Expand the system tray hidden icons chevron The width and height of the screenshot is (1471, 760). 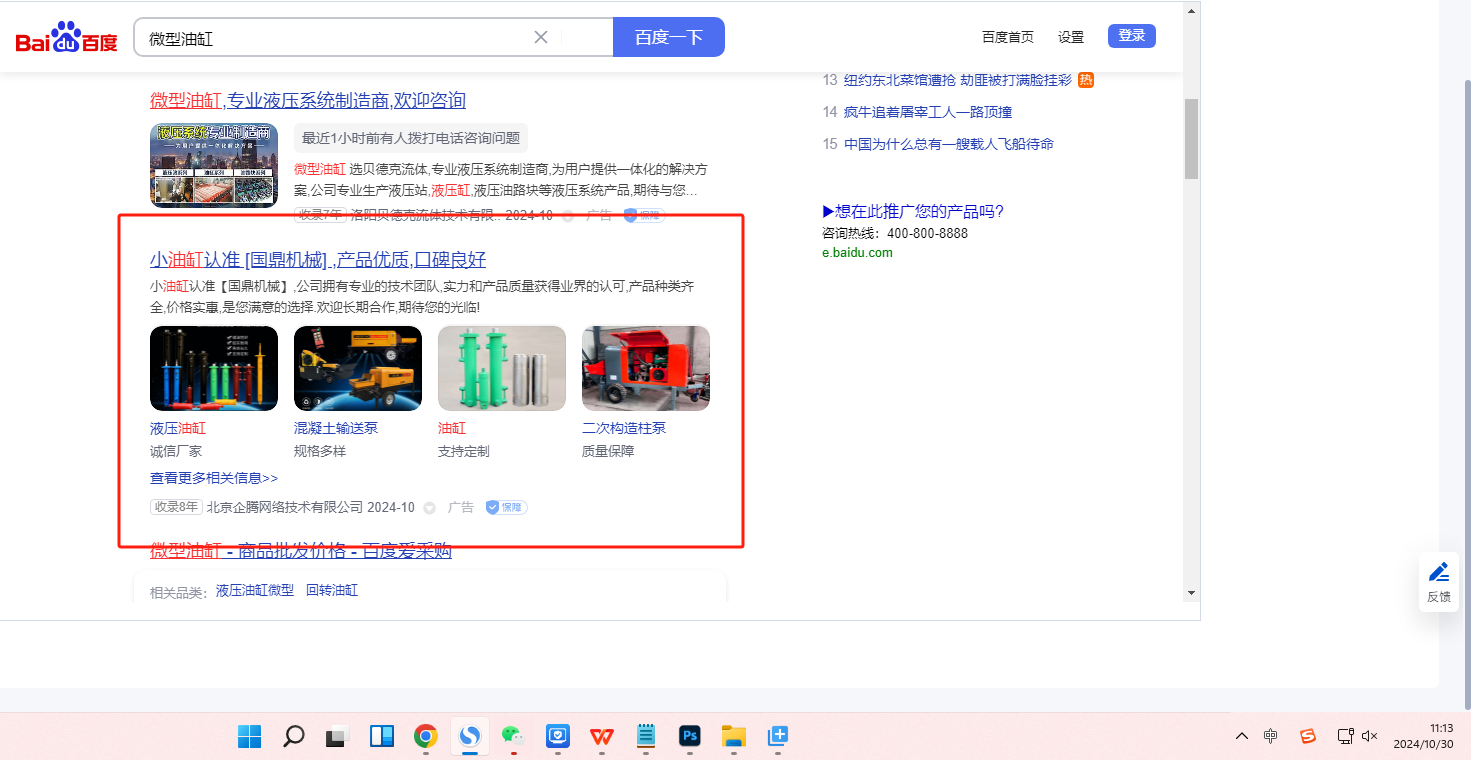tap(1242, 737)
